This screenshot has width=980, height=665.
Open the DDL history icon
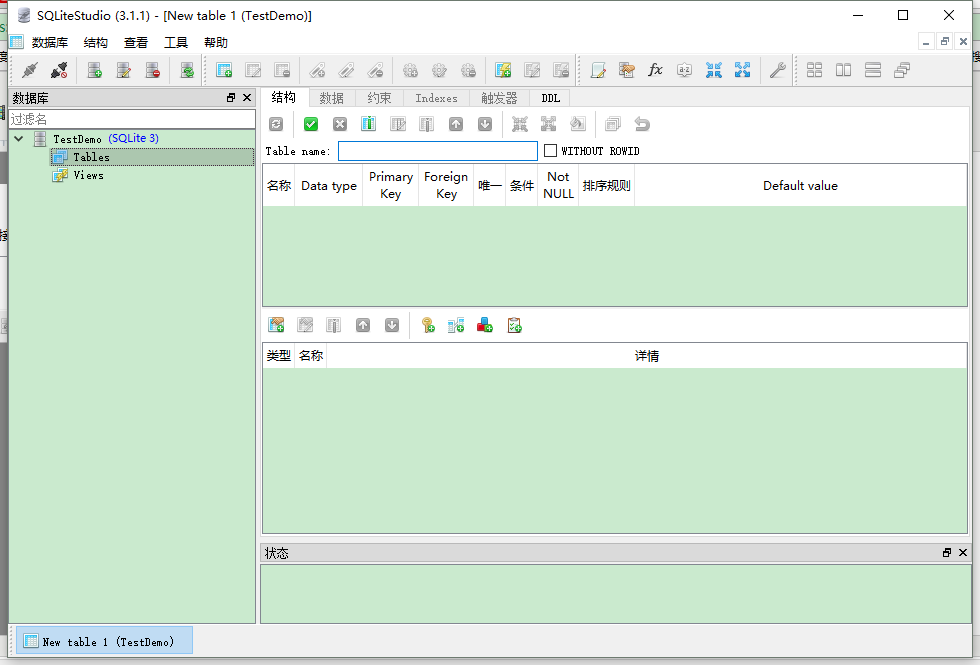pos(626,70)
